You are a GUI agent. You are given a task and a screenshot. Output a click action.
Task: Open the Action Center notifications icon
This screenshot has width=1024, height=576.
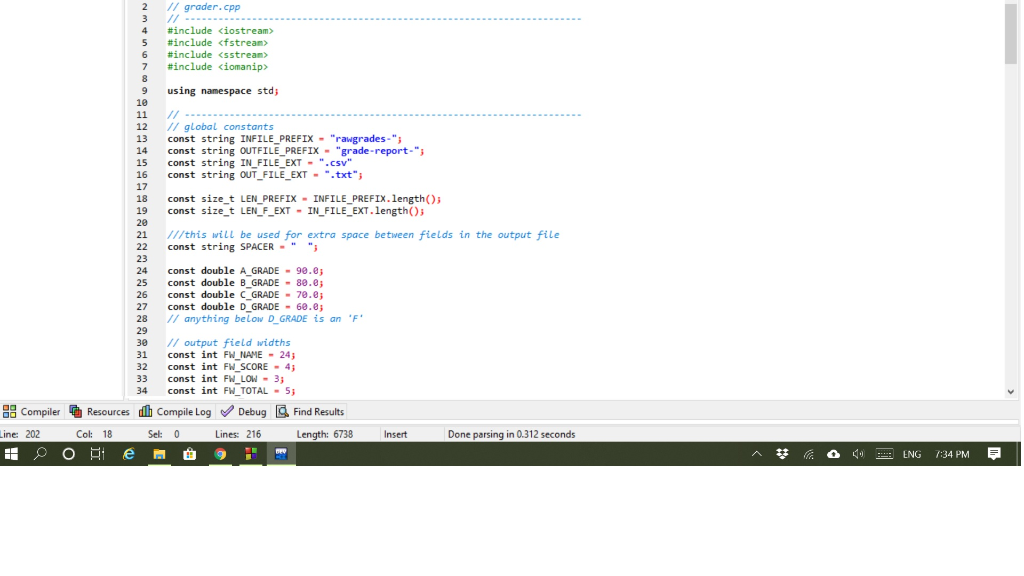pos(994,454)
